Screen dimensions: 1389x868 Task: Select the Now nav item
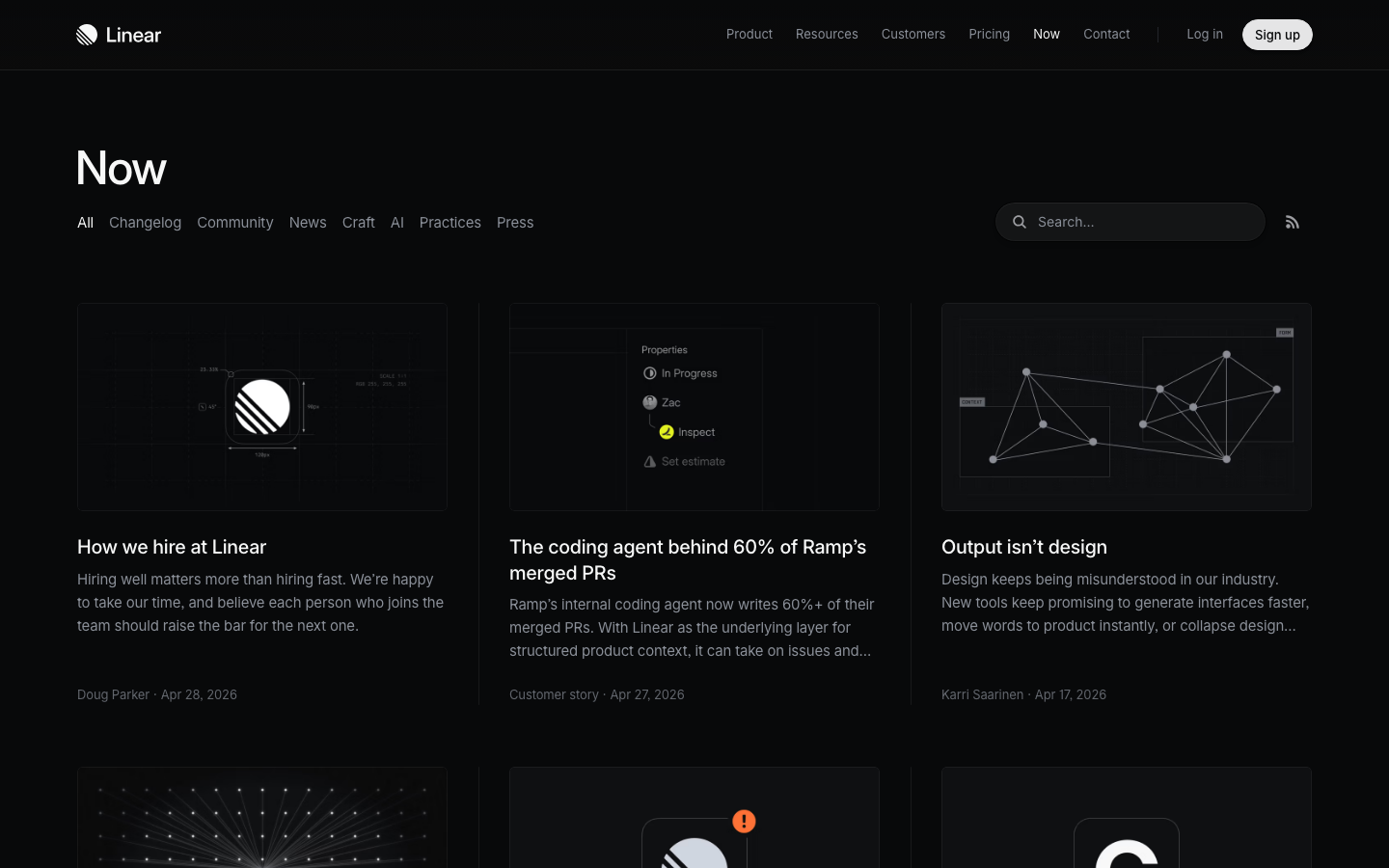point(1047,34)
